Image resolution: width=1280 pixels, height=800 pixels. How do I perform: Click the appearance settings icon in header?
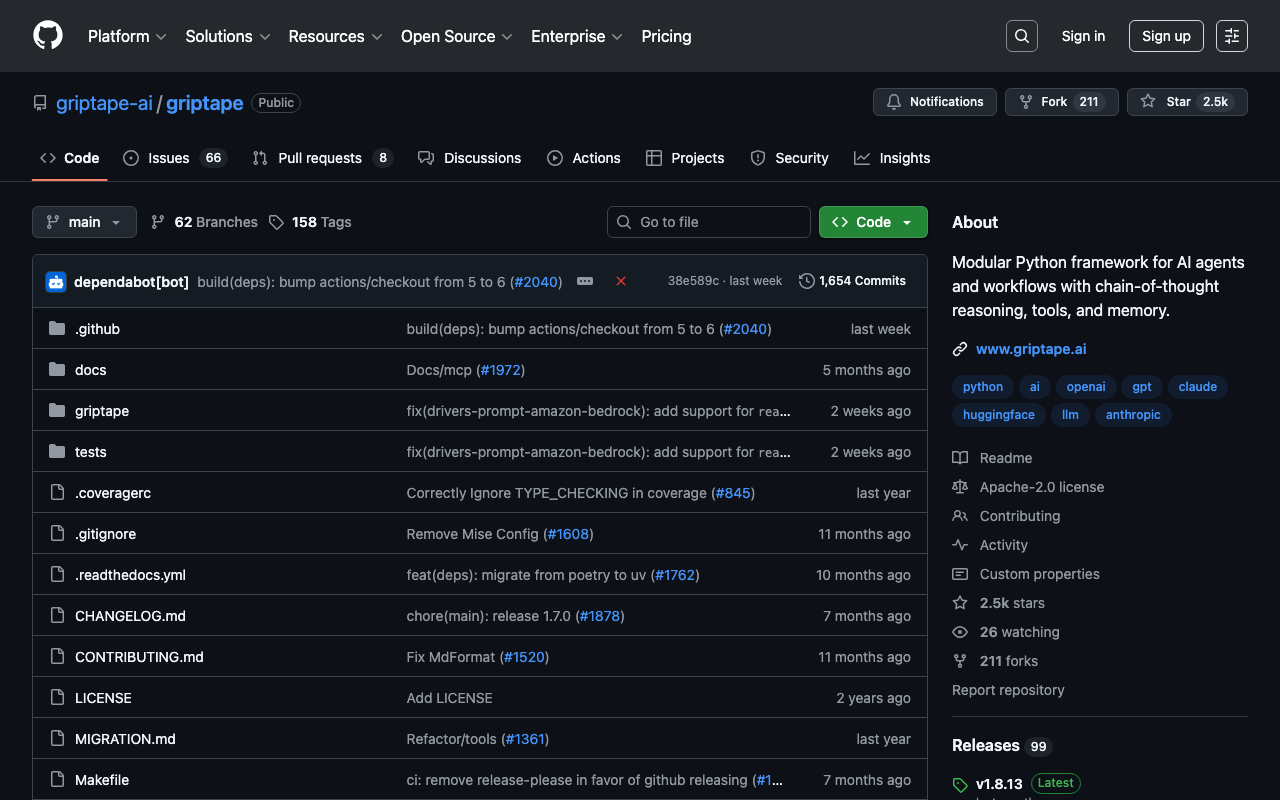coord(1231,36)
